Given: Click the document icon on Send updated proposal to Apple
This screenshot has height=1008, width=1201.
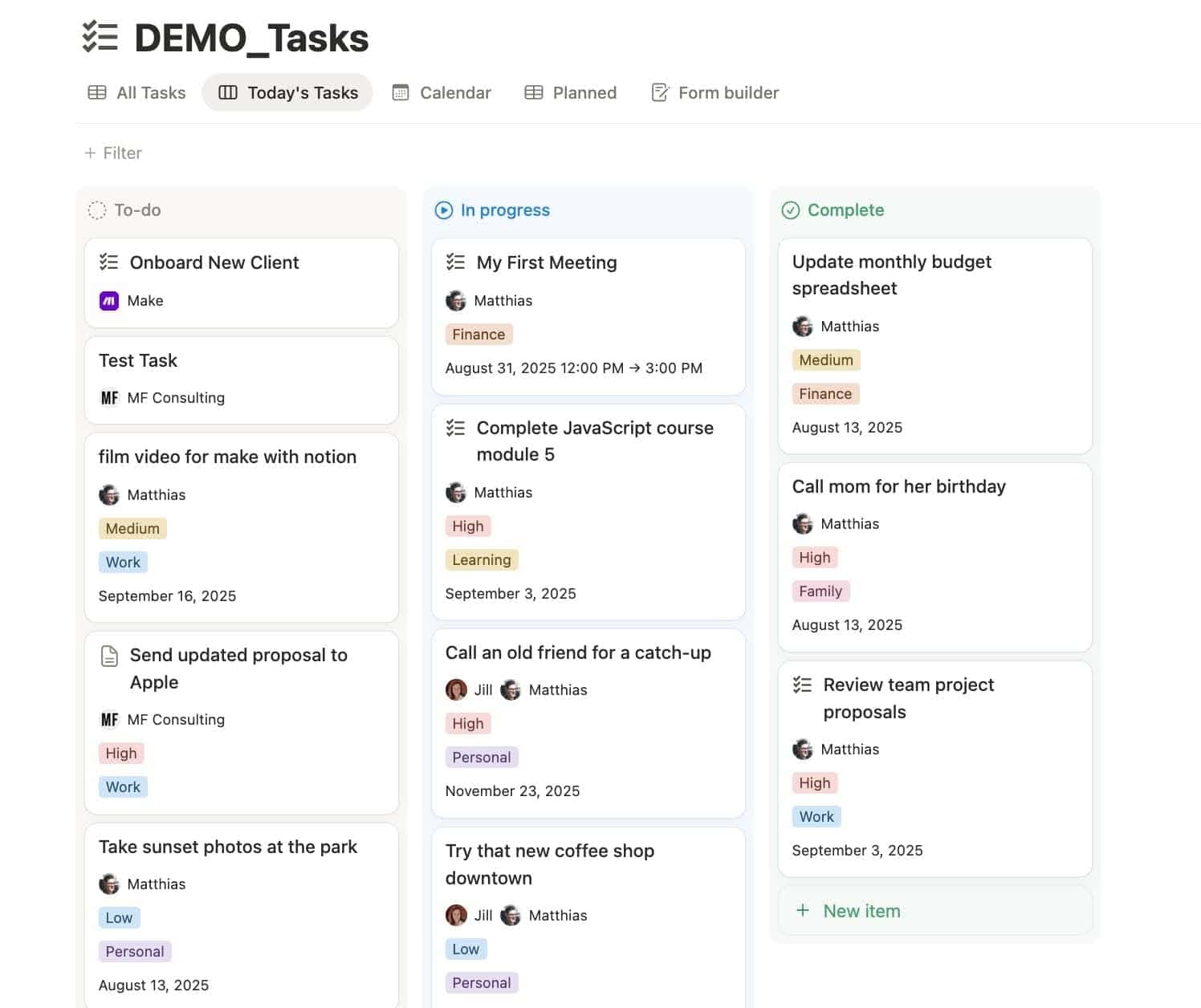Looking at the screenshot, I should pos(109,656).
